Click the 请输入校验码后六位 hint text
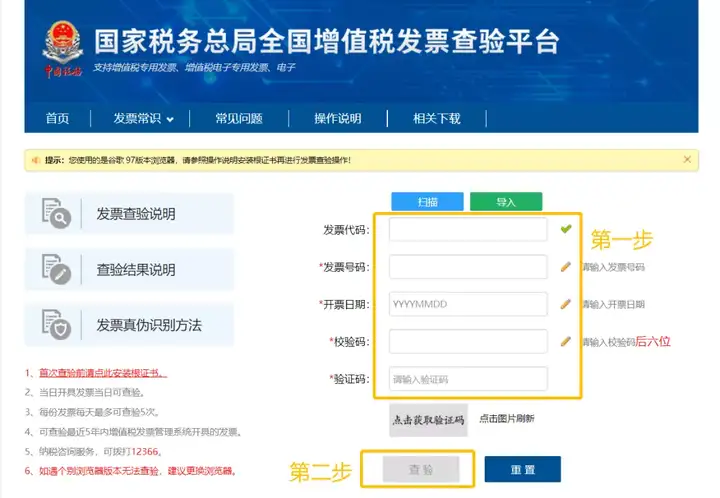720x498 pixels. [x=626, y=341]
